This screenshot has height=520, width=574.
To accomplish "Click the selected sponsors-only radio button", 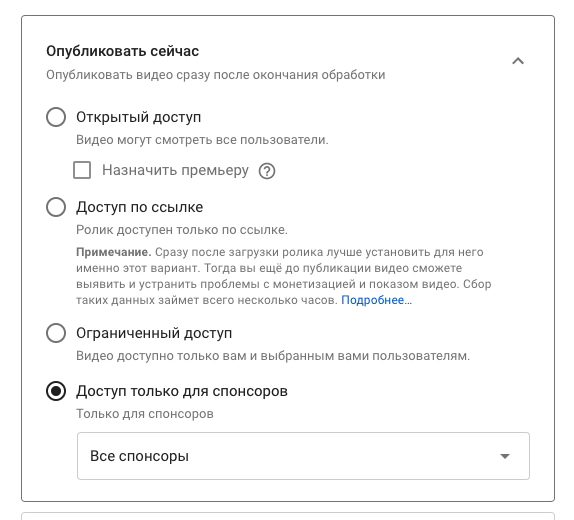I will click(x=56, y=391).
